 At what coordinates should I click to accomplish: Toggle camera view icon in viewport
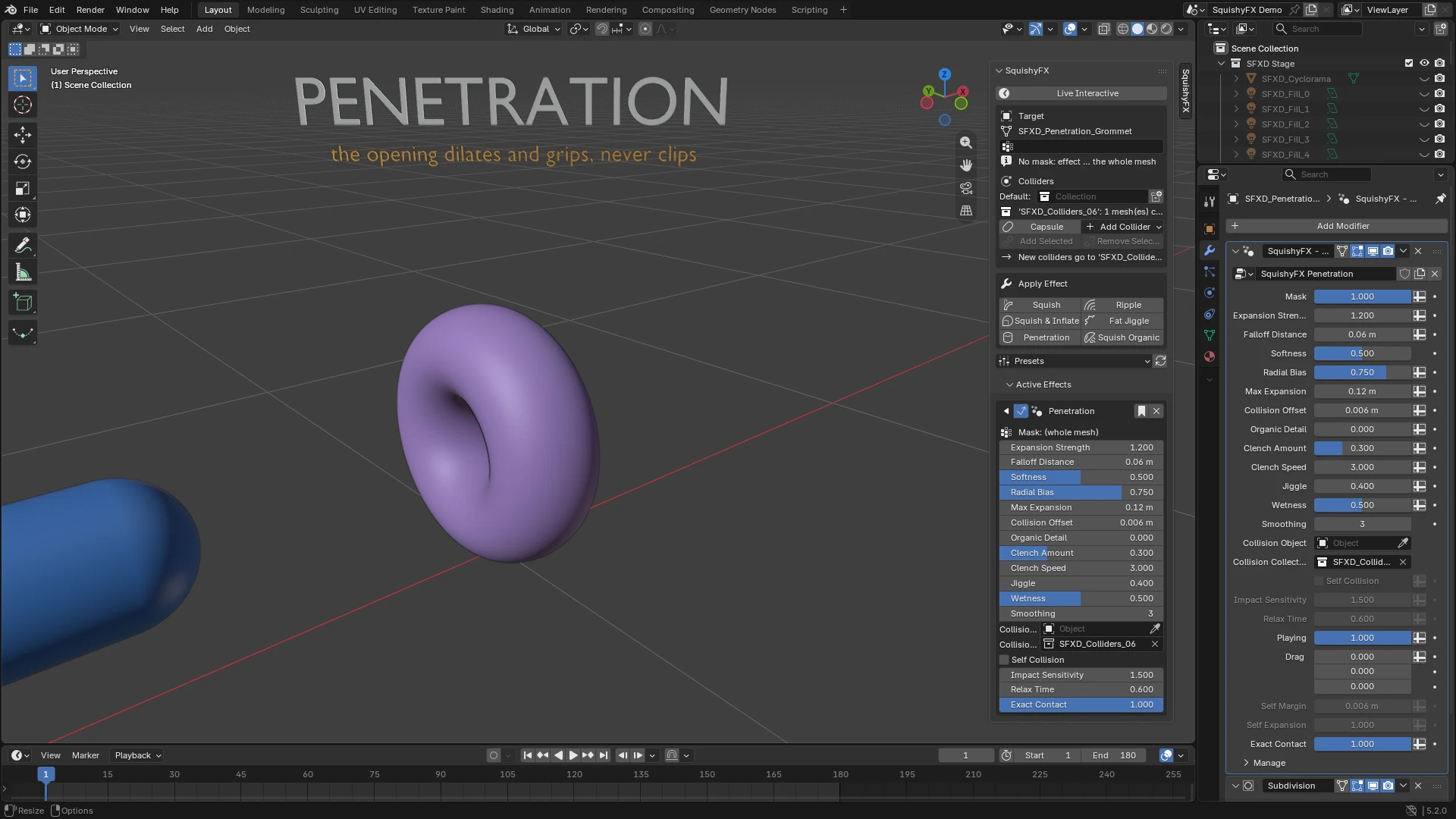(966, 188)
